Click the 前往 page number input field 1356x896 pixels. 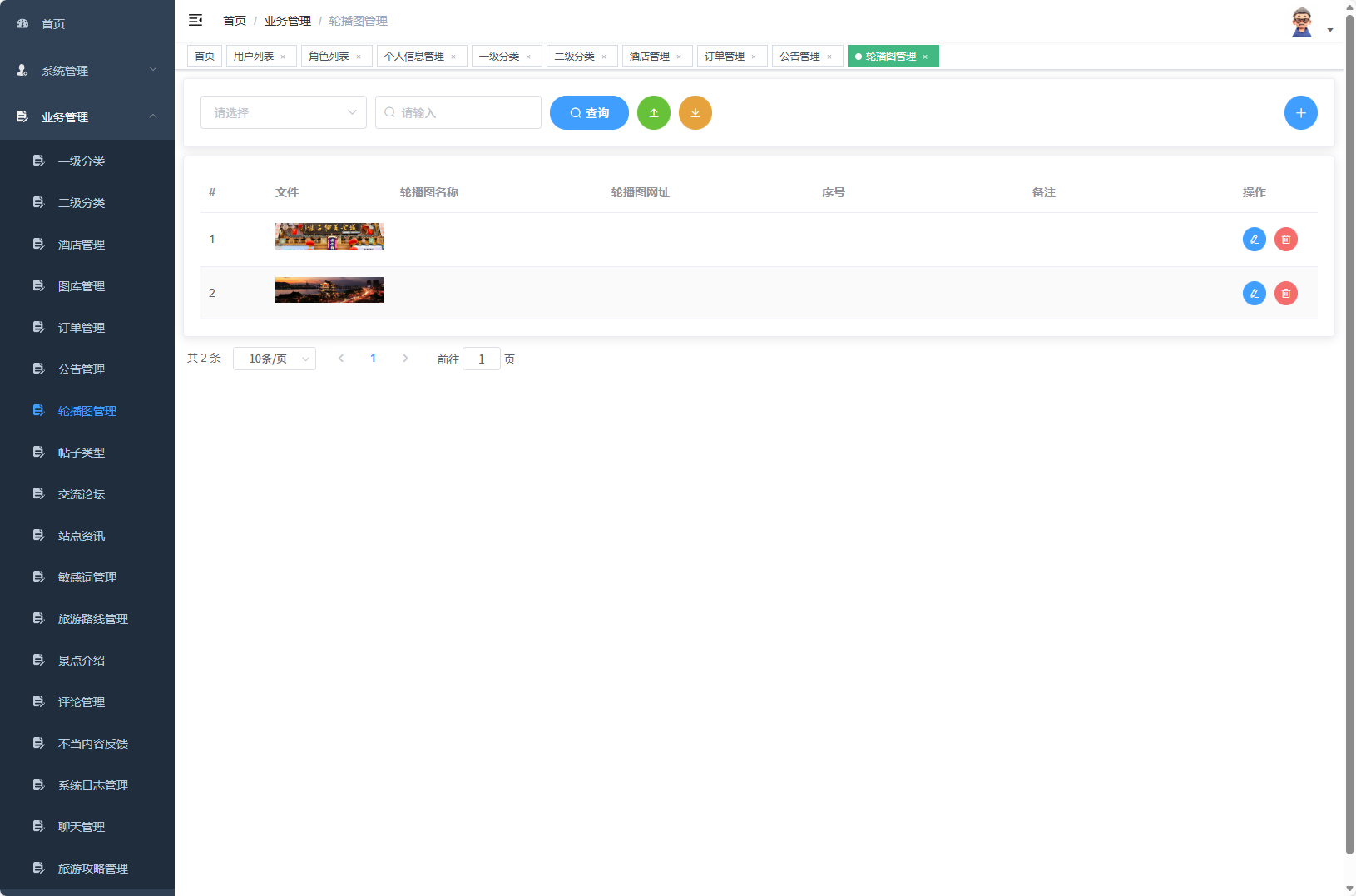click(482, 359)
